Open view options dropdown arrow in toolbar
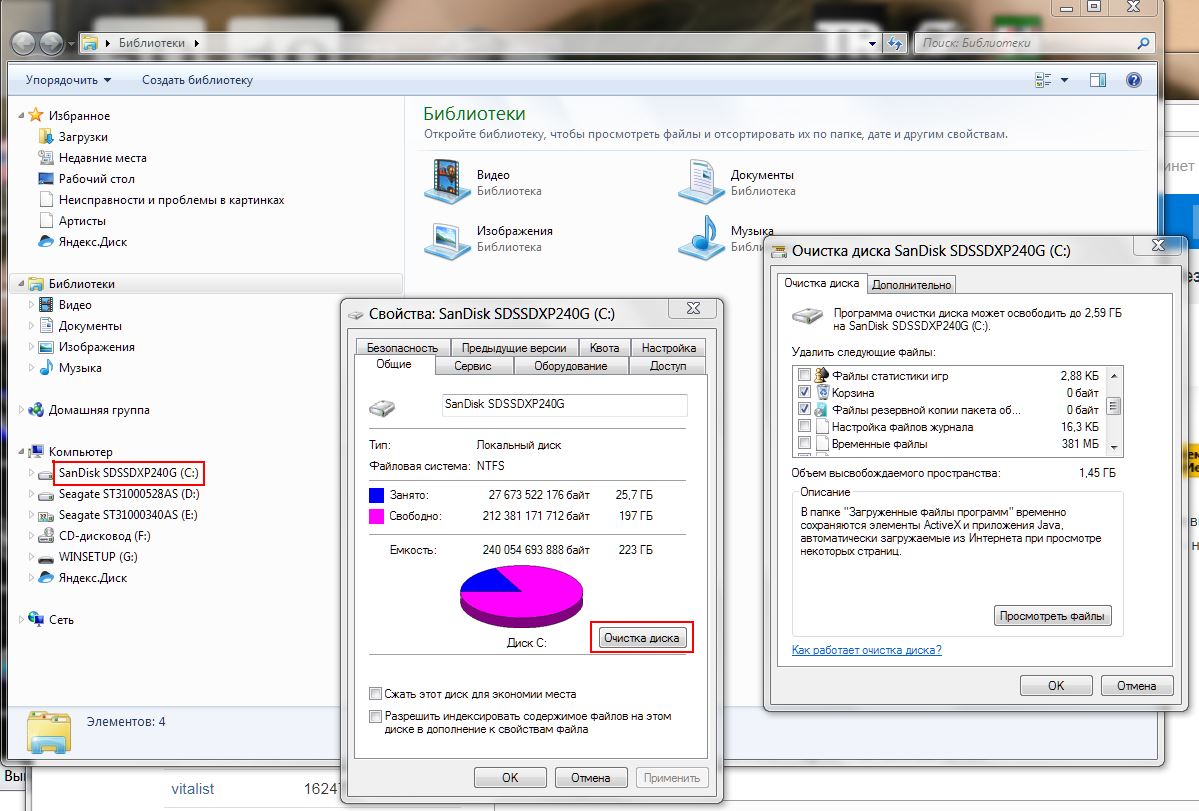 pos(1064,79)
